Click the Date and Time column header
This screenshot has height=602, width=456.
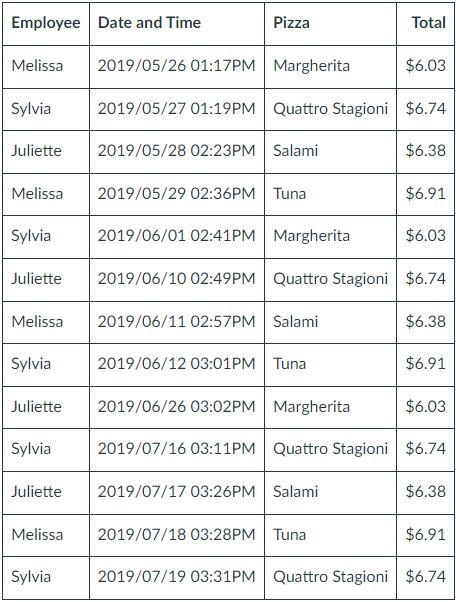point(177,23)
